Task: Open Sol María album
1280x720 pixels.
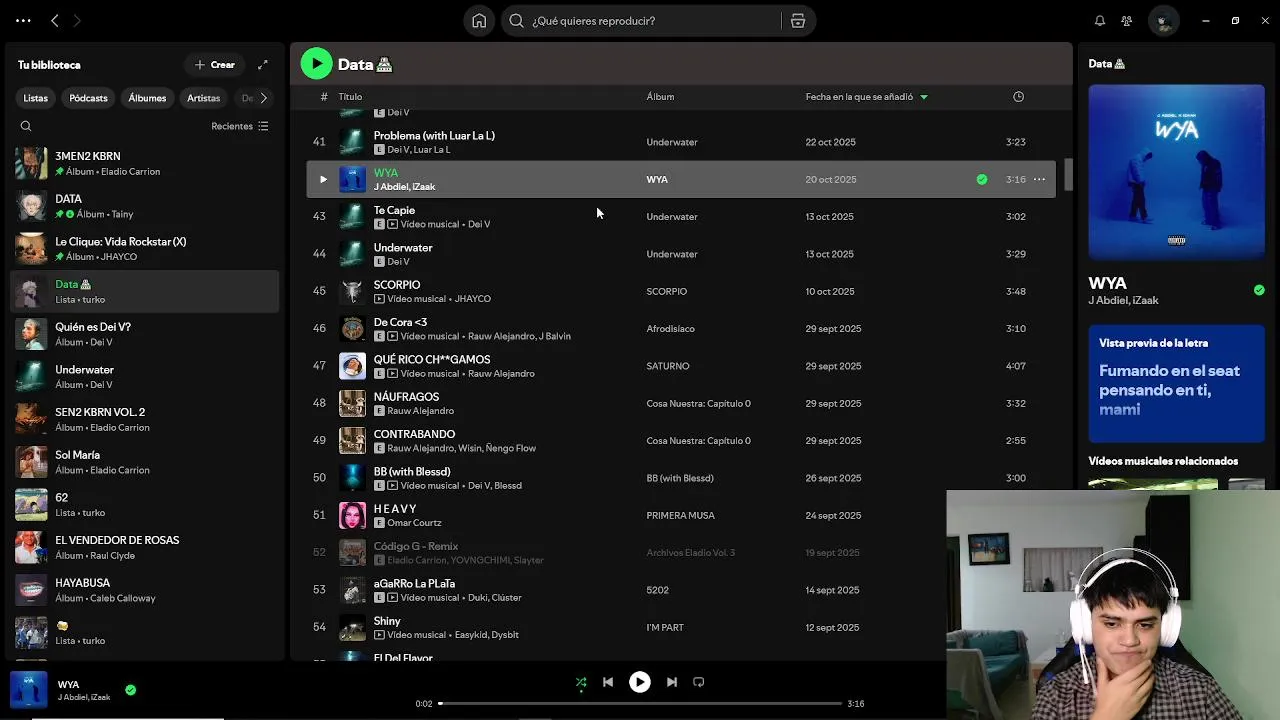Action: (144, 462)
